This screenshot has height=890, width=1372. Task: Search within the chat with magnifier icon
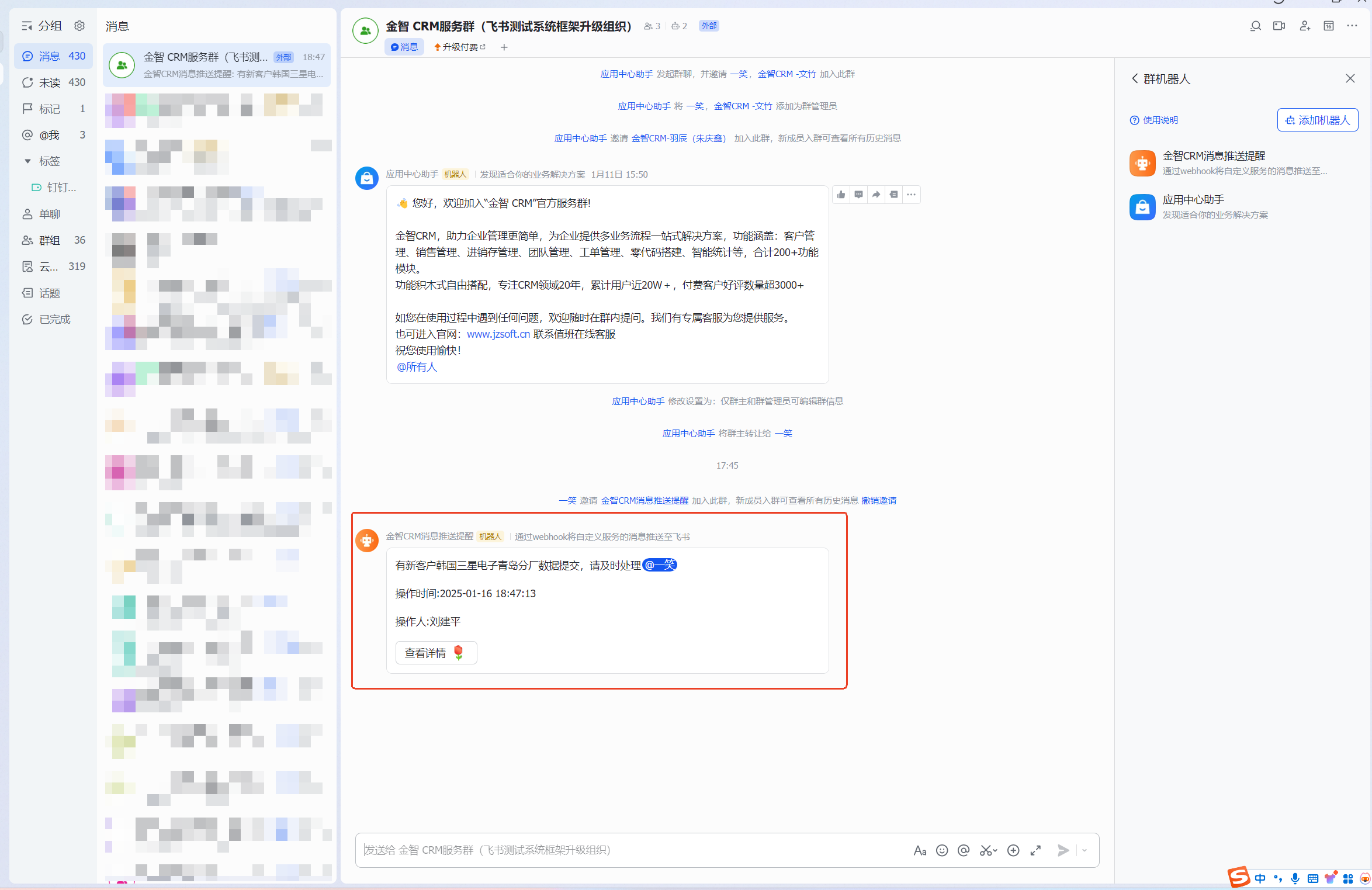(x=1255, y=26)
